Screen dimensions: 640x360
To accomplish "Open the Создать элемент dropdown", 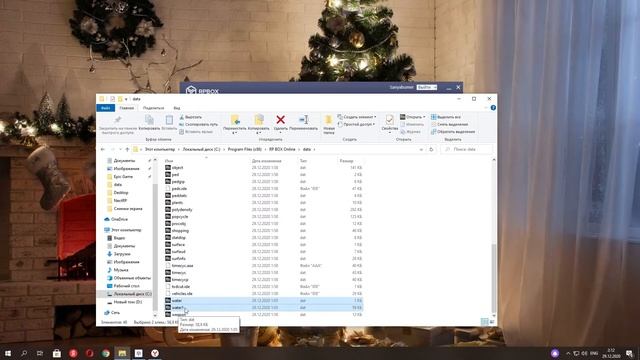I will 357,117.
